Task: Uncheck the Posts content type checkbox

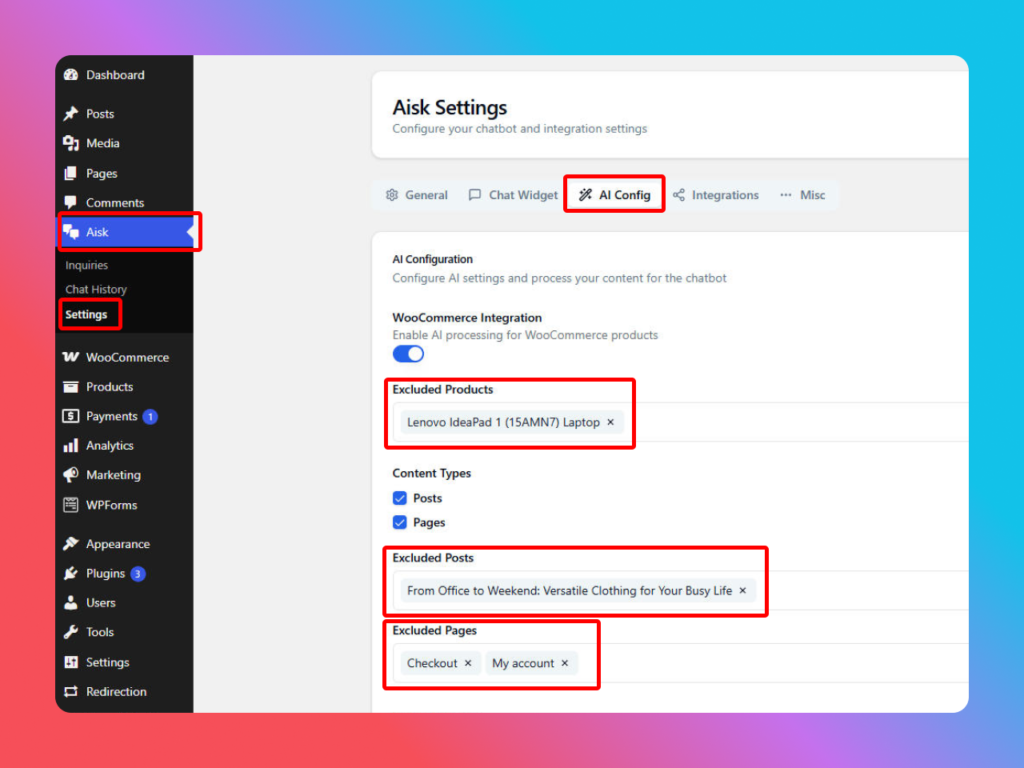Action: 400,498
